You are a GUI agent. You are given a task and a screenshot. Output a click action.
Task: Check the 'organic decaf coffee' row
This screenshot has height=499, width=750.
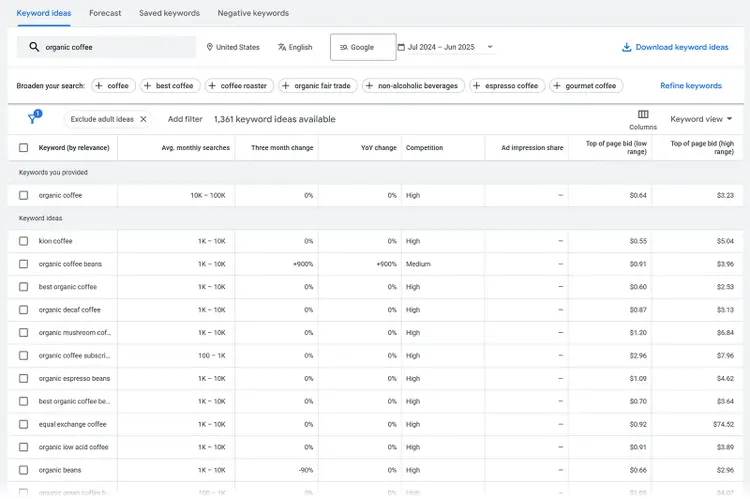23,310
